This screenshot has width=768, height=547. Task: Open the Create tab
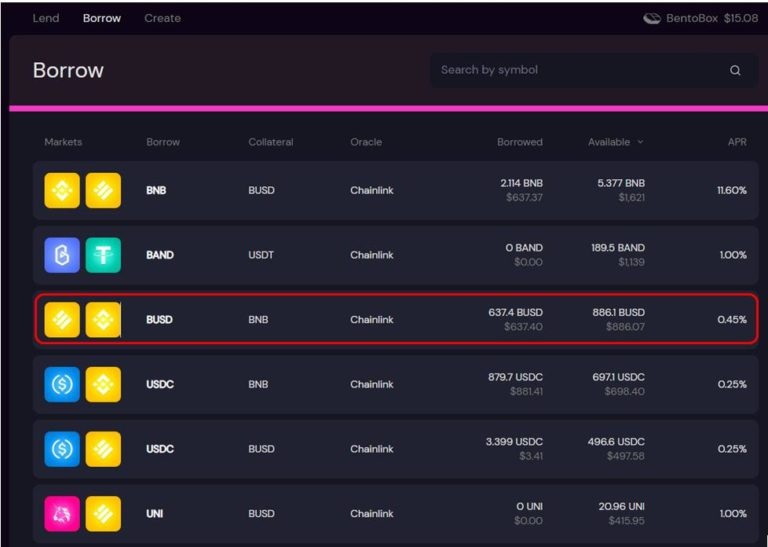click(163, 18)
